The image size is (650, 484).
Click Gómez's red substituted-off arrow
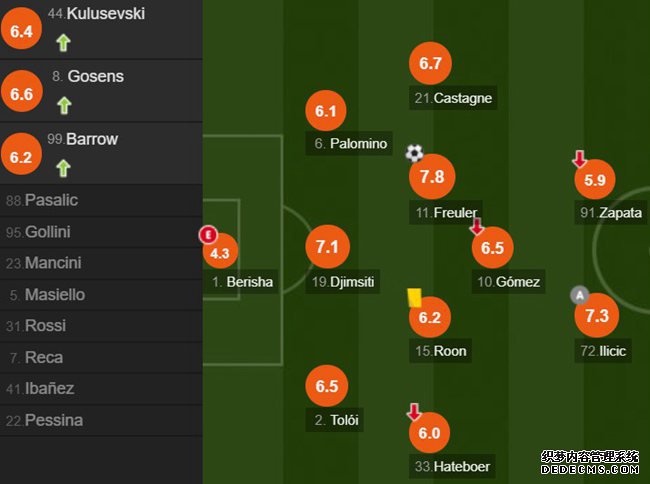point(477,226)
